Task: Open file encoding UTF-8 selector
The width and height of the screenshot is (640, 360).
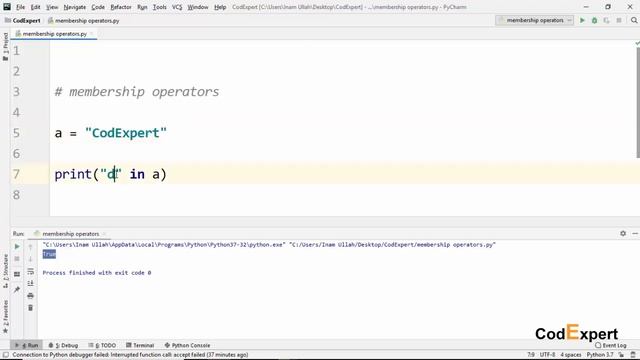Action: click(547, 355)
